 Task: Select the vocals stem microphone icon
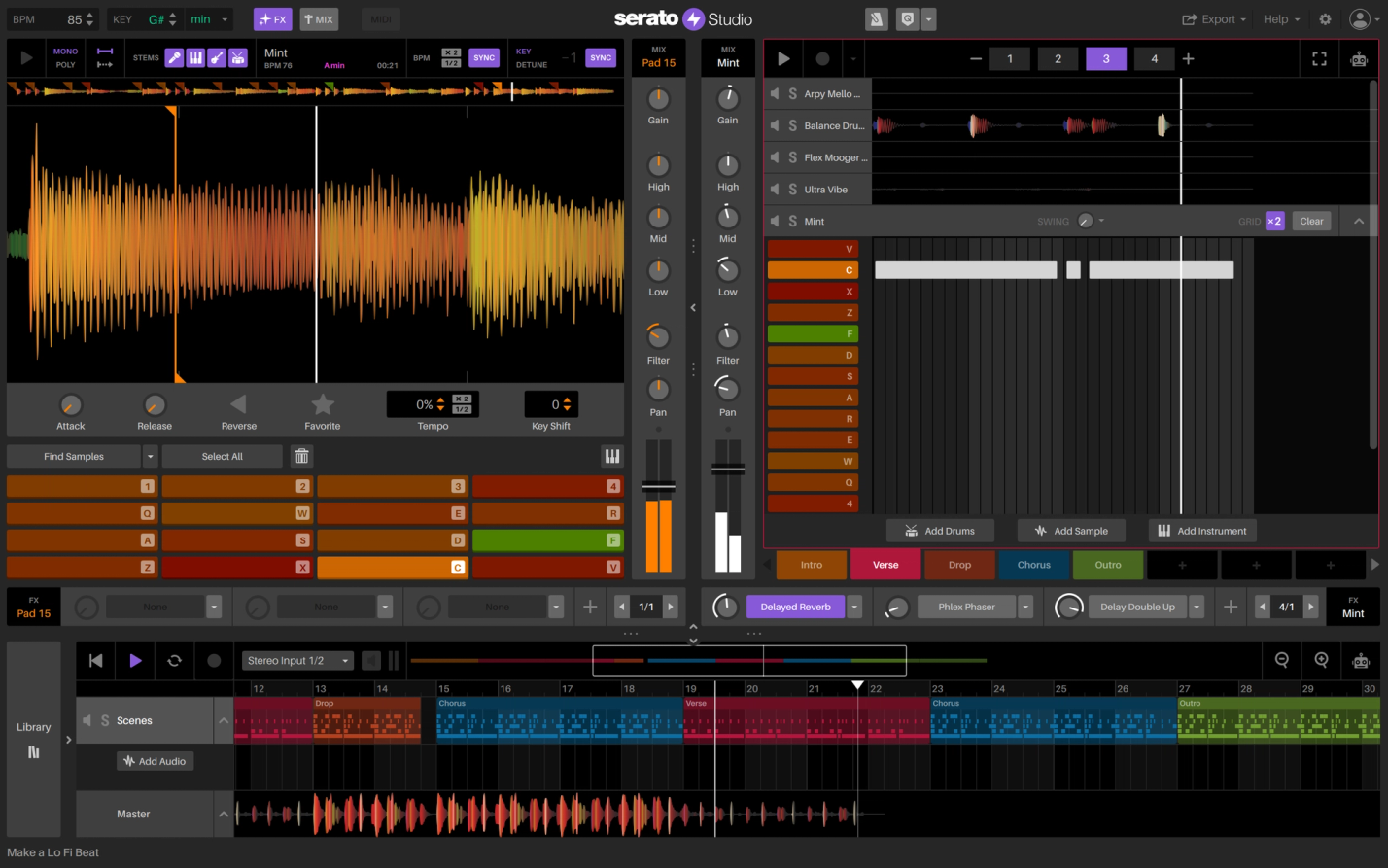tap(174, 57)
